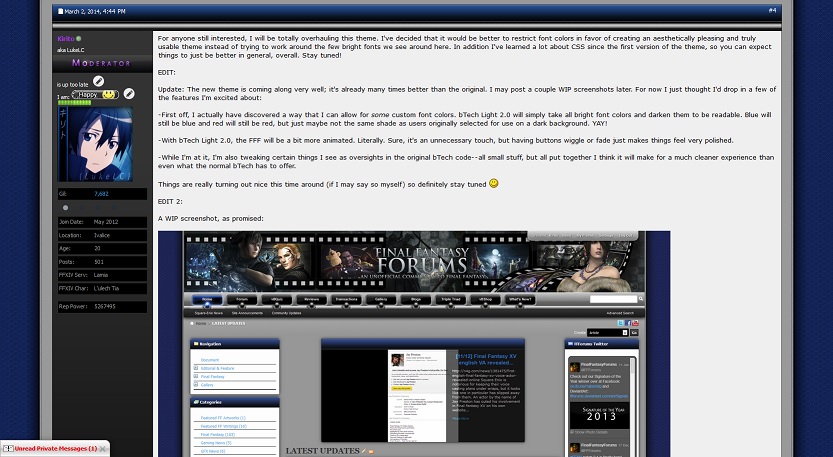Image resolution: width=833 pixels, height=457 pixels.
Task: Open the Unread Private Messages (1) link
Action: click(56, 448)
